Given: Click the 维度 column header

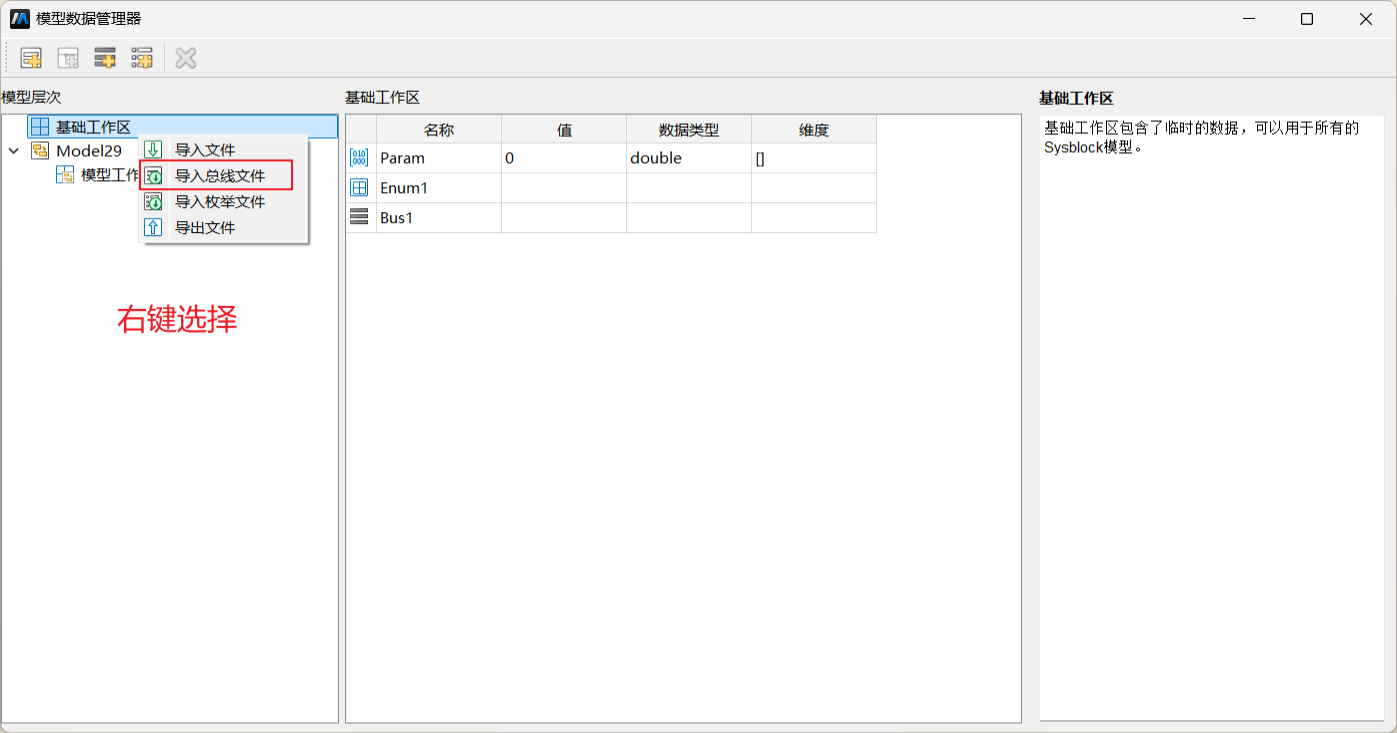Looking at the screenshot, I should coord(814,129).
